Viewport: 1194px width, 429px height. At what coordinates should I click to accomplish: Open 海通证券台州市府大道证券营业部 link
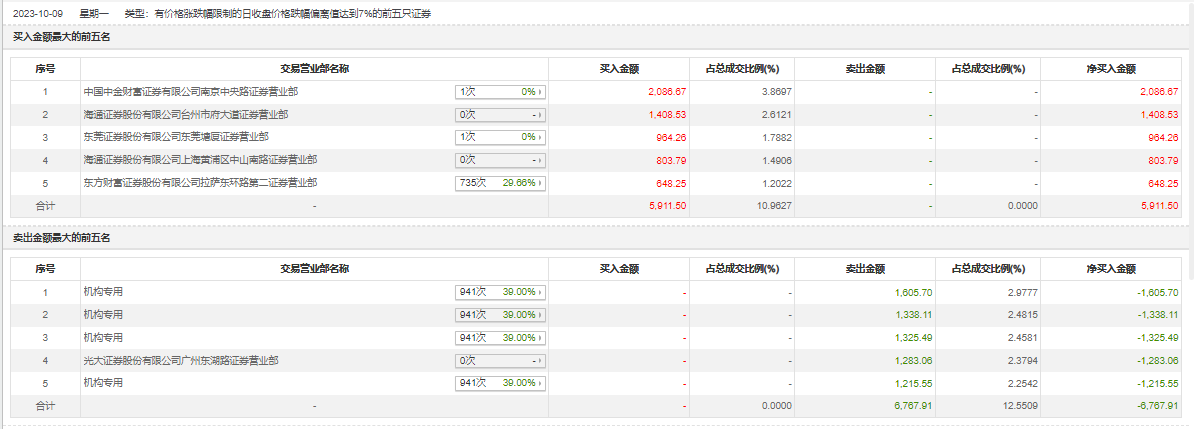point(186,114)
